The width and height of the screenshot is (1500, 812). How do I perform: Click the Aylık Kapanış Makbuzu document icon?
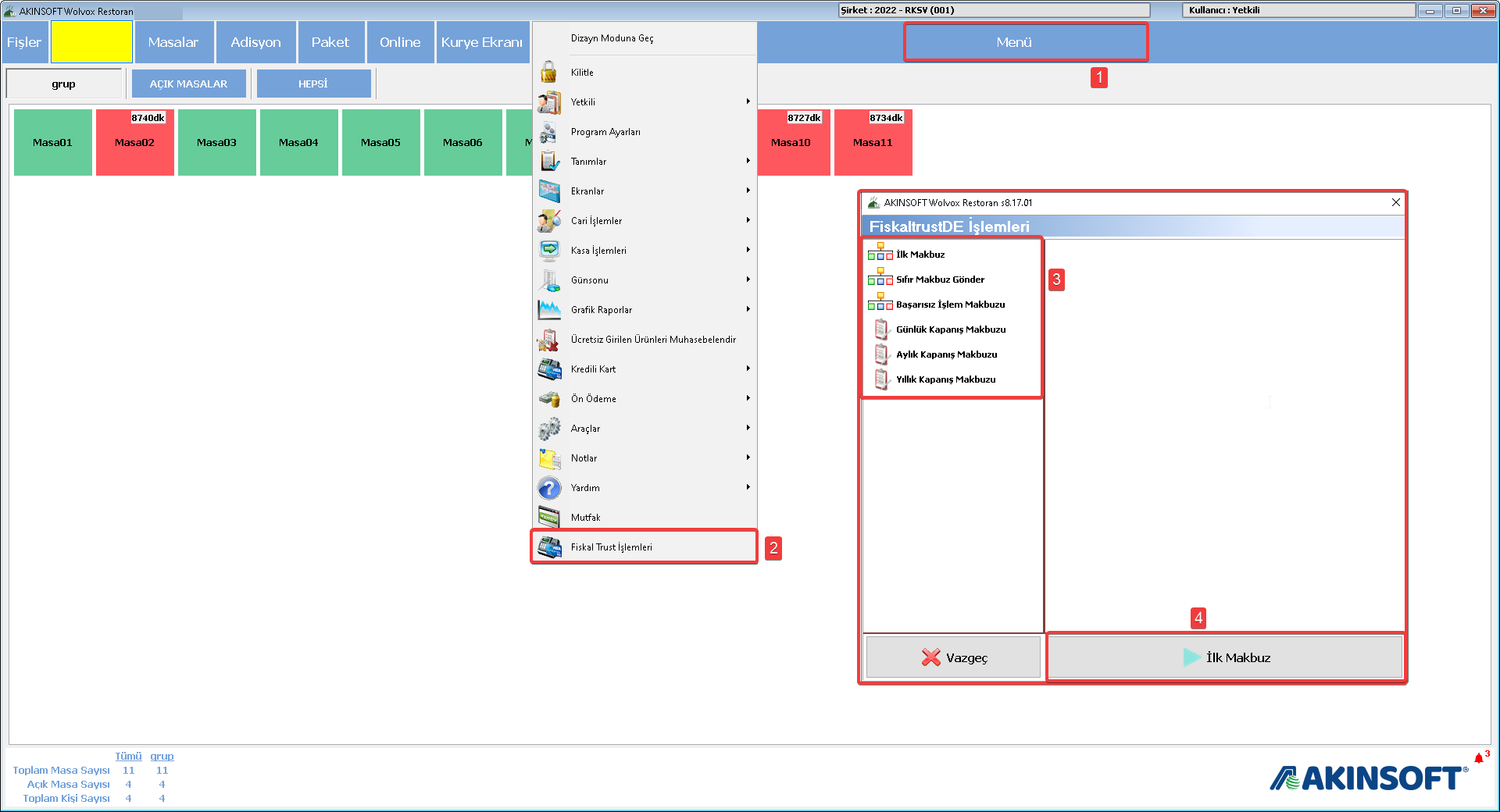pyautogui.click(x=881, y=354)
